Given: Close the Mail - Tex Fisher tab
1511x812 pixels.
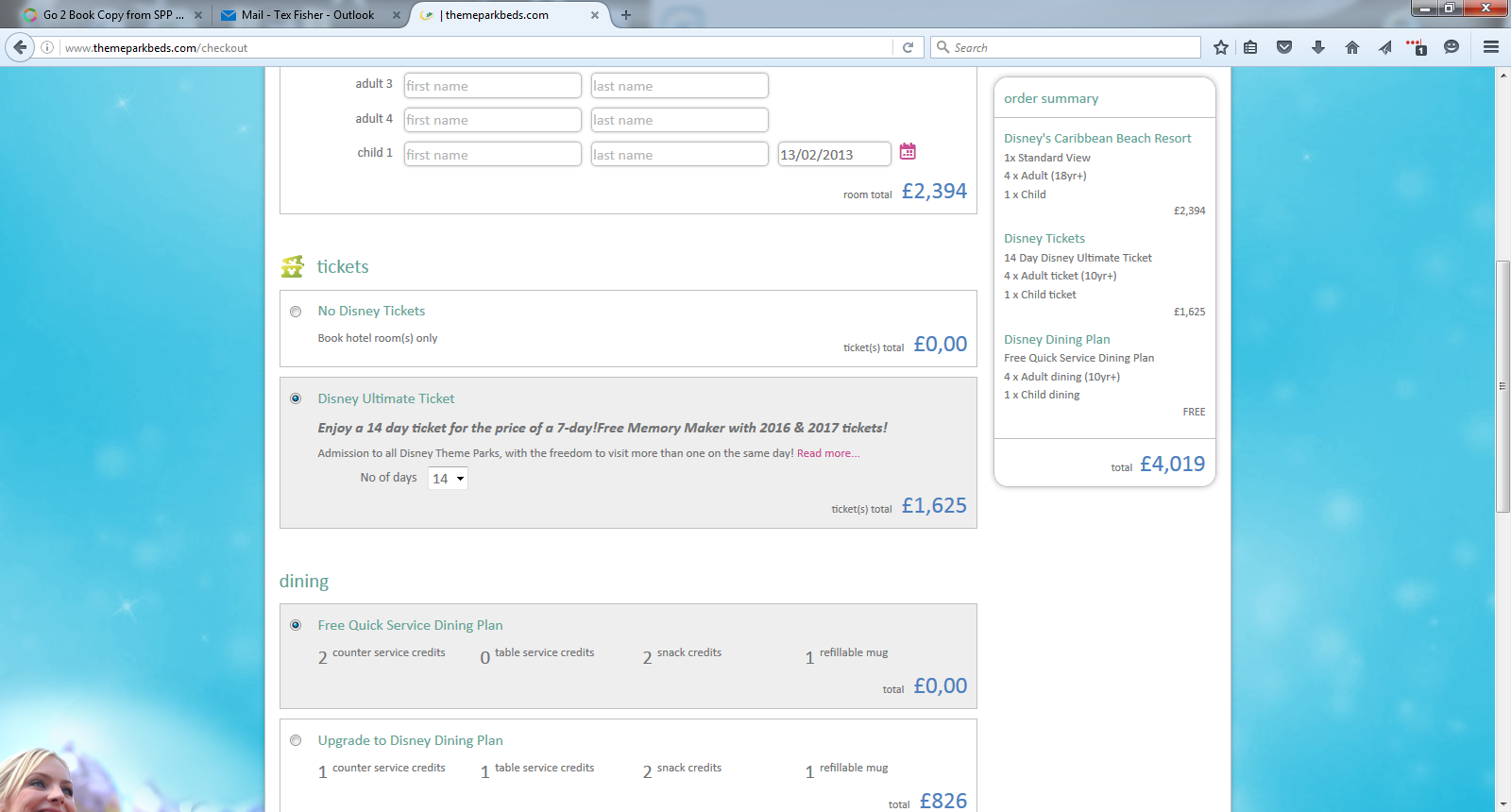Looking at the screenshot, I should point(397,15).
